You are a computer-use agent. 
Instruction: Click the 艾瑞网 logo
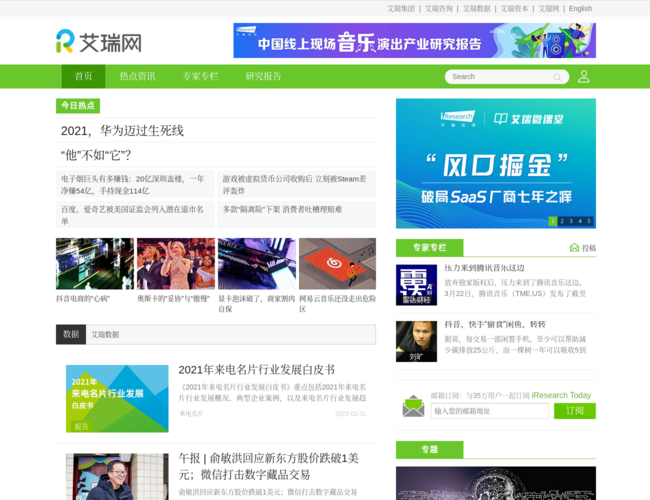click(x=99, y=41)
